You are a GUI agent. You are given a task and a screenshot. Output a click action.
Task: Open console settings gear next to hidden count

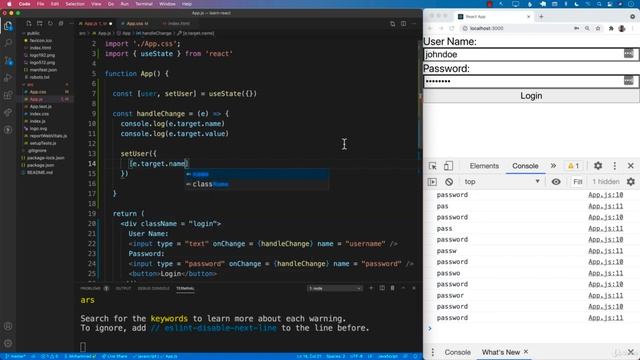click(x=631, y=182)
